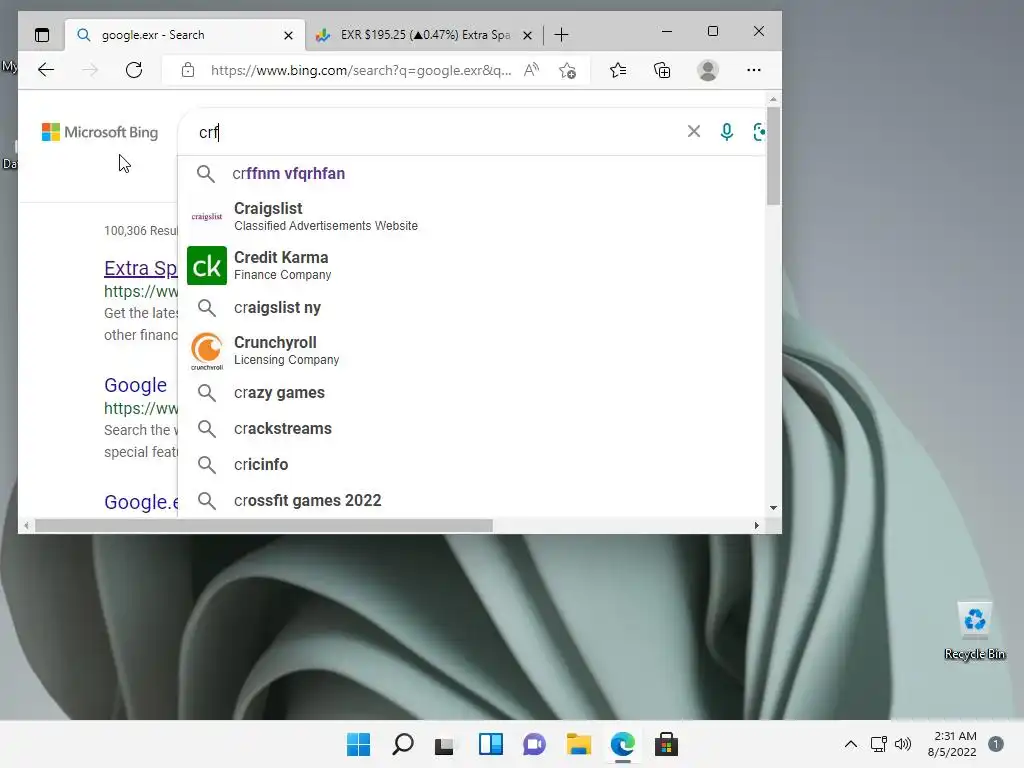The image size is (1024, 768).
Task: Click the Microsoft Bing logo
Action: click(100, 132)
